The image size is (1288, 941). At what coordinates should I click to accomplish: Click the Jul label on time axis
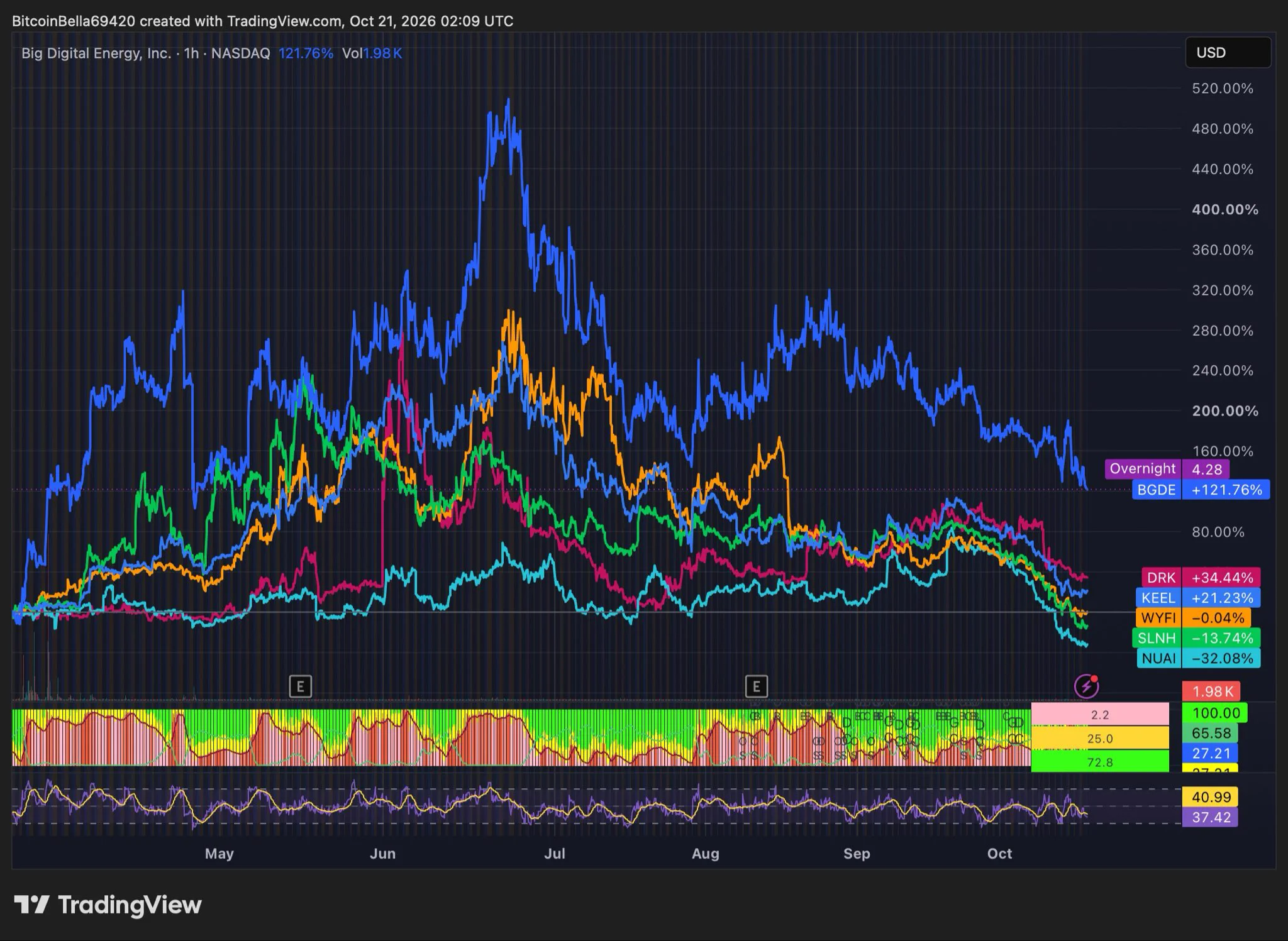click(555, 854)
